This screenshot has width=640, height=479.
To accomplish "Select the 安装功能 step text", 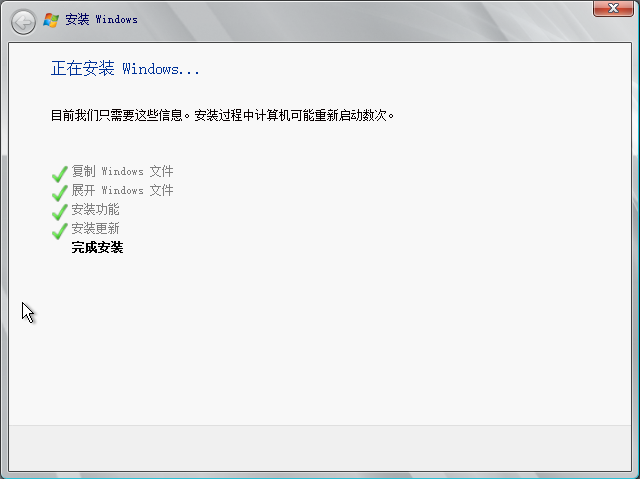I will pyautogui.click(x=96, y=209).
